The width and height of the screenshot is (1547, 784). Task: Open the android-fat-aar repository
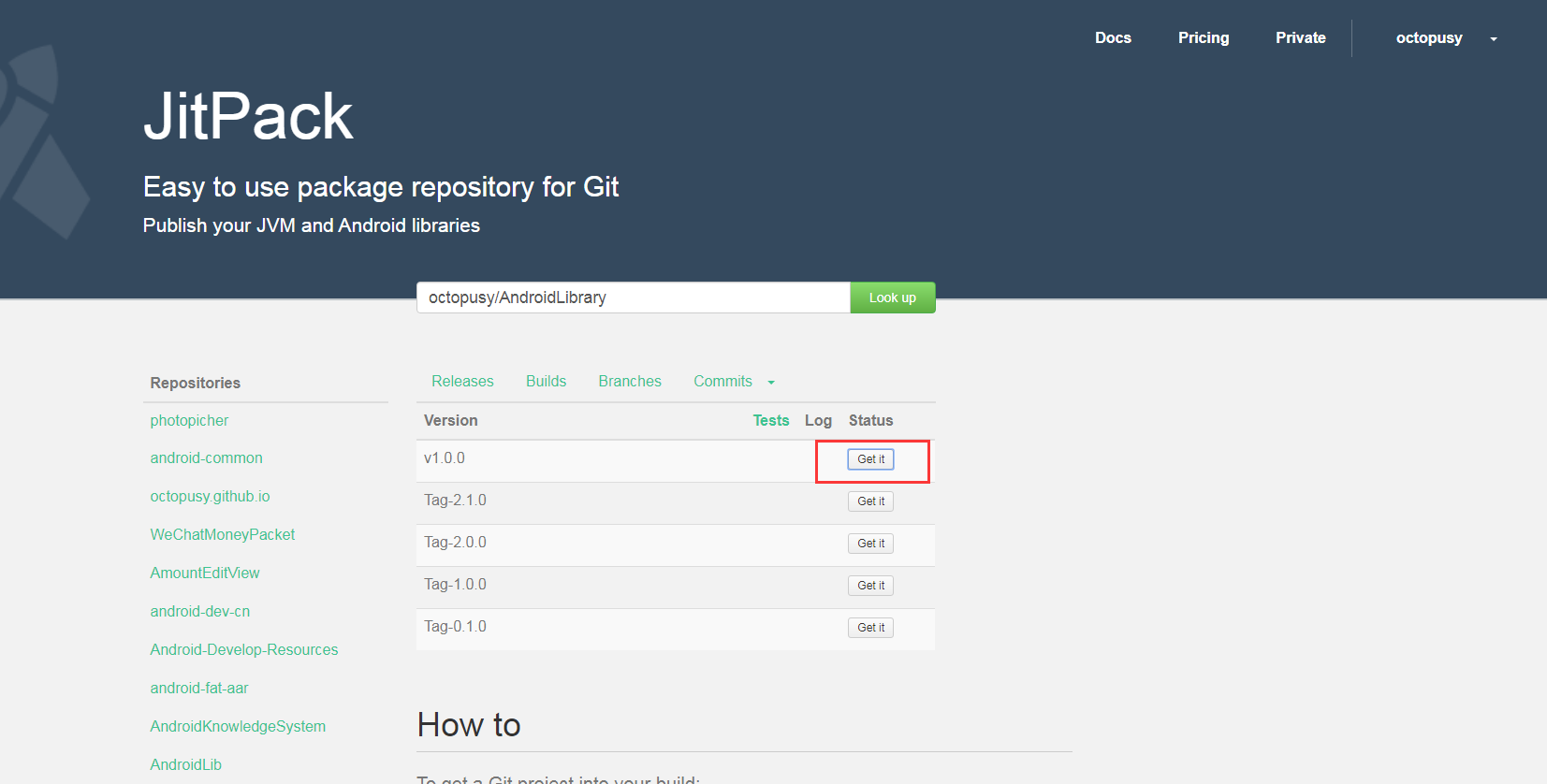click(x=199, y=688)
